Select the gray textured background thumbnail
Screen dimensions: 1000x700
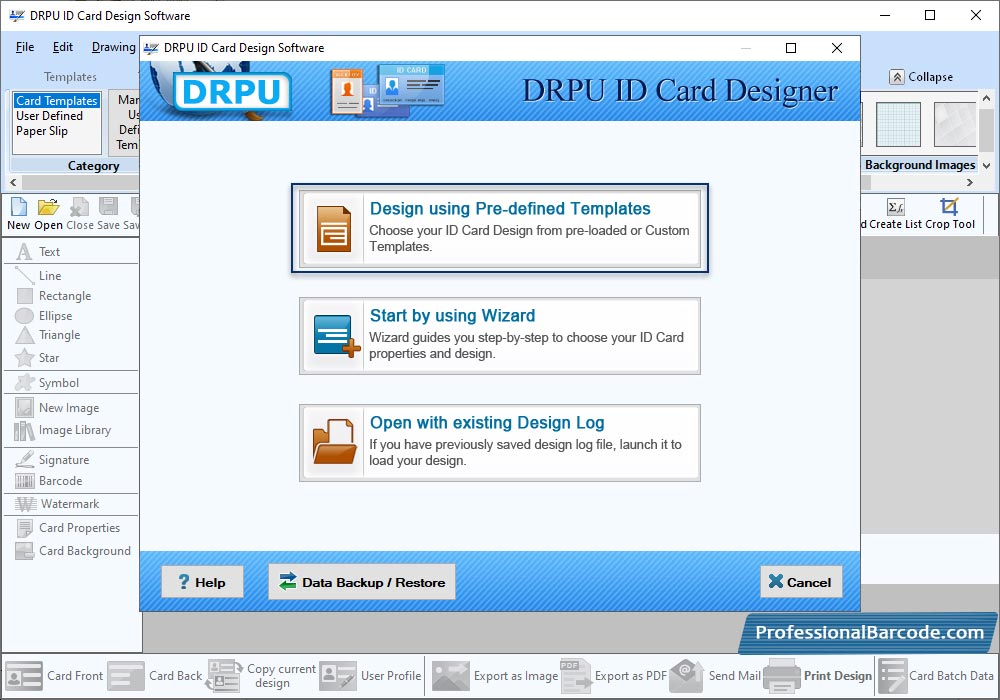point(955,124)
